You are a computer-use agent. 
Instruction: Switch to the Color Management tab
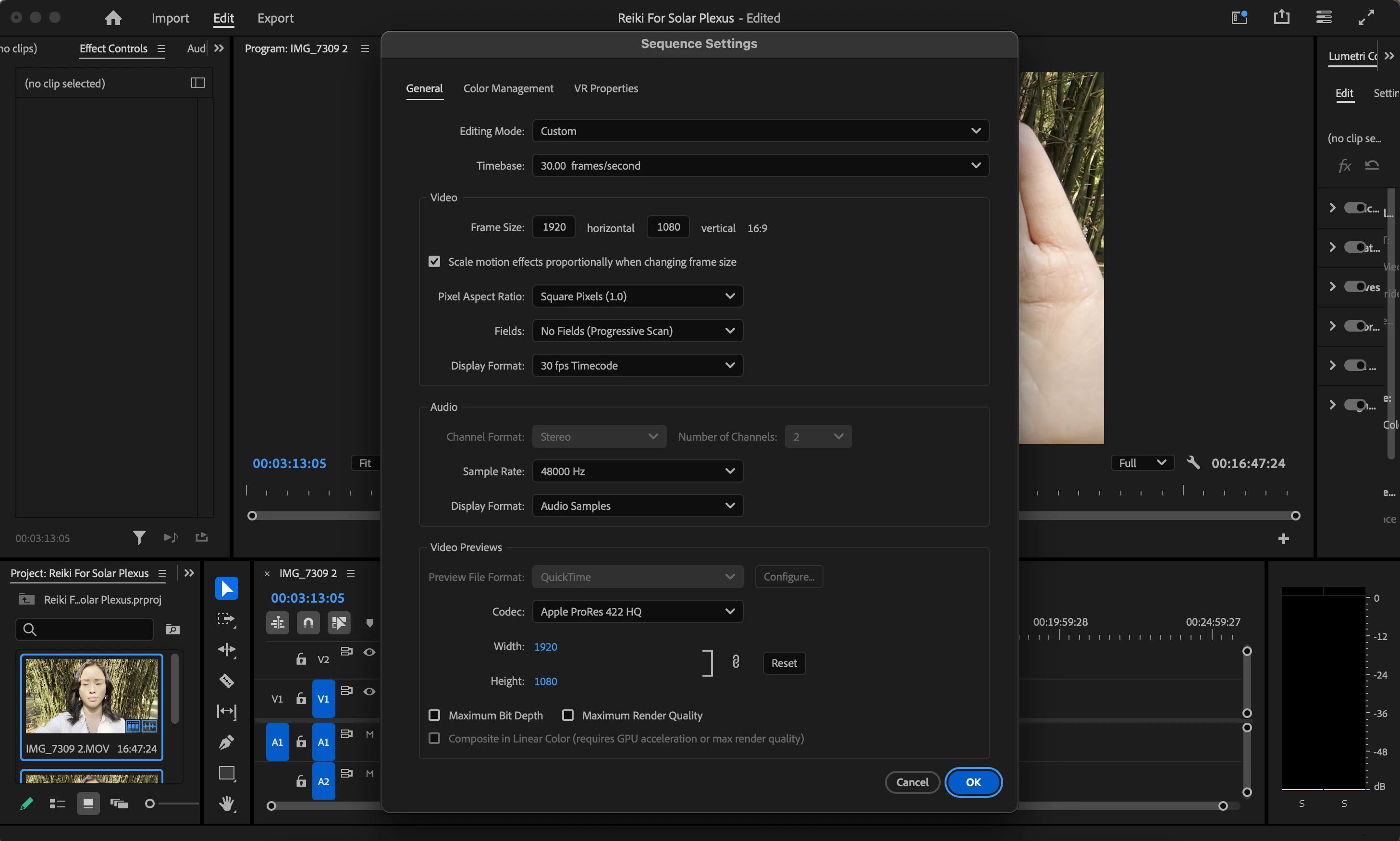508,88
